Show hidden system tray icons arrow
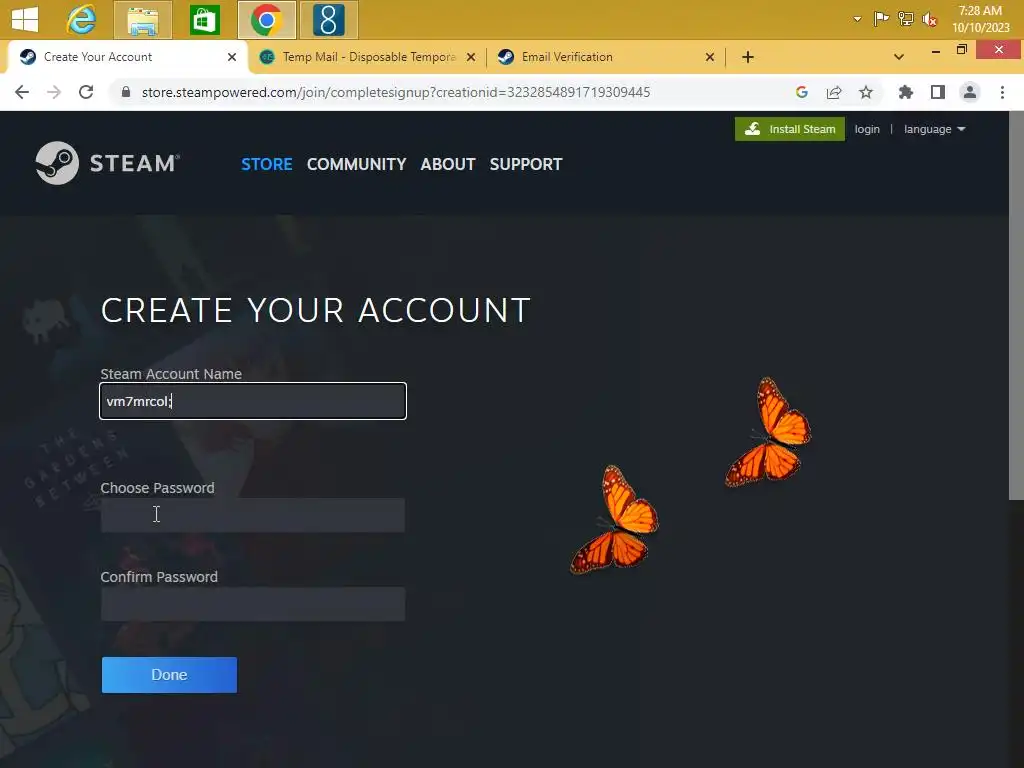The width and height of the screenshot is (1024, 768). tap(857, 19)
